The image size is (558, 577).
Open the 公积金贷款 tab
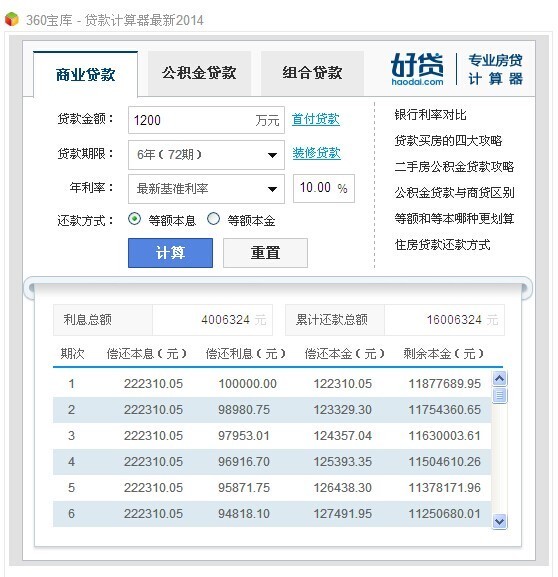click(x=199, y=73)
